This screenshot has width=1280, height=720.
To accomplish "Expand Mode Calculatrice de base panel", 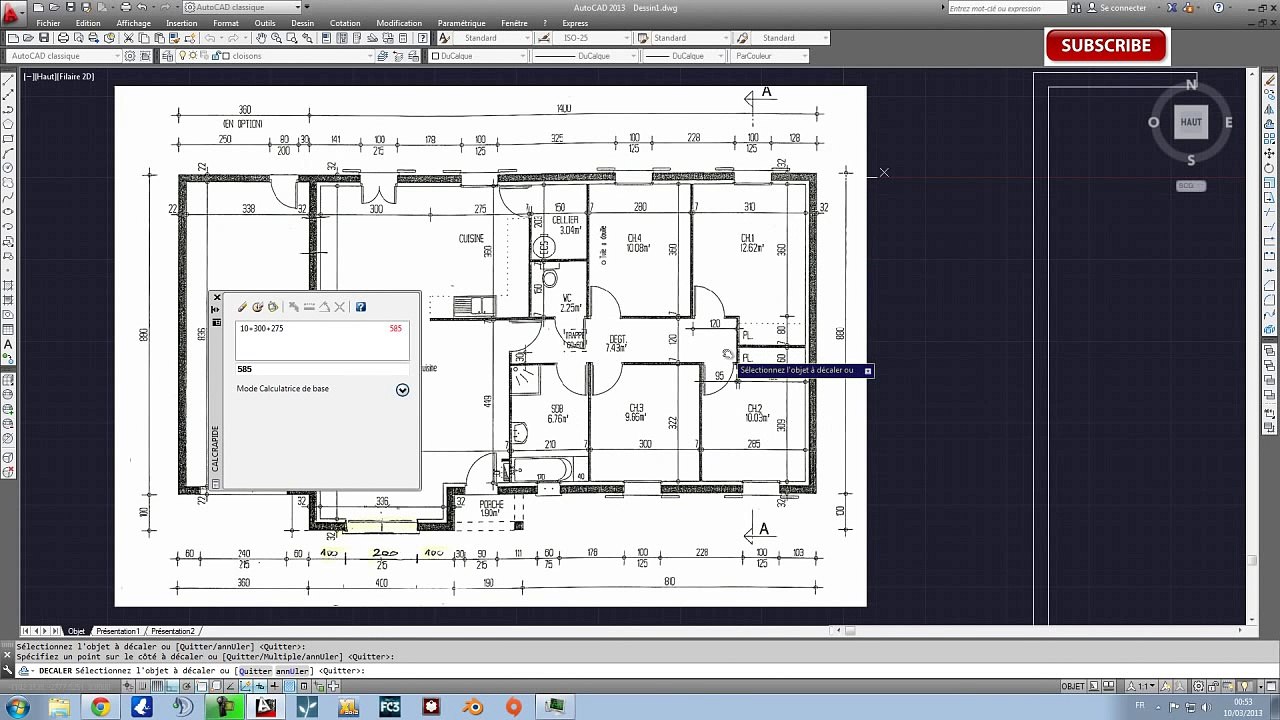I will pos(402,389).
